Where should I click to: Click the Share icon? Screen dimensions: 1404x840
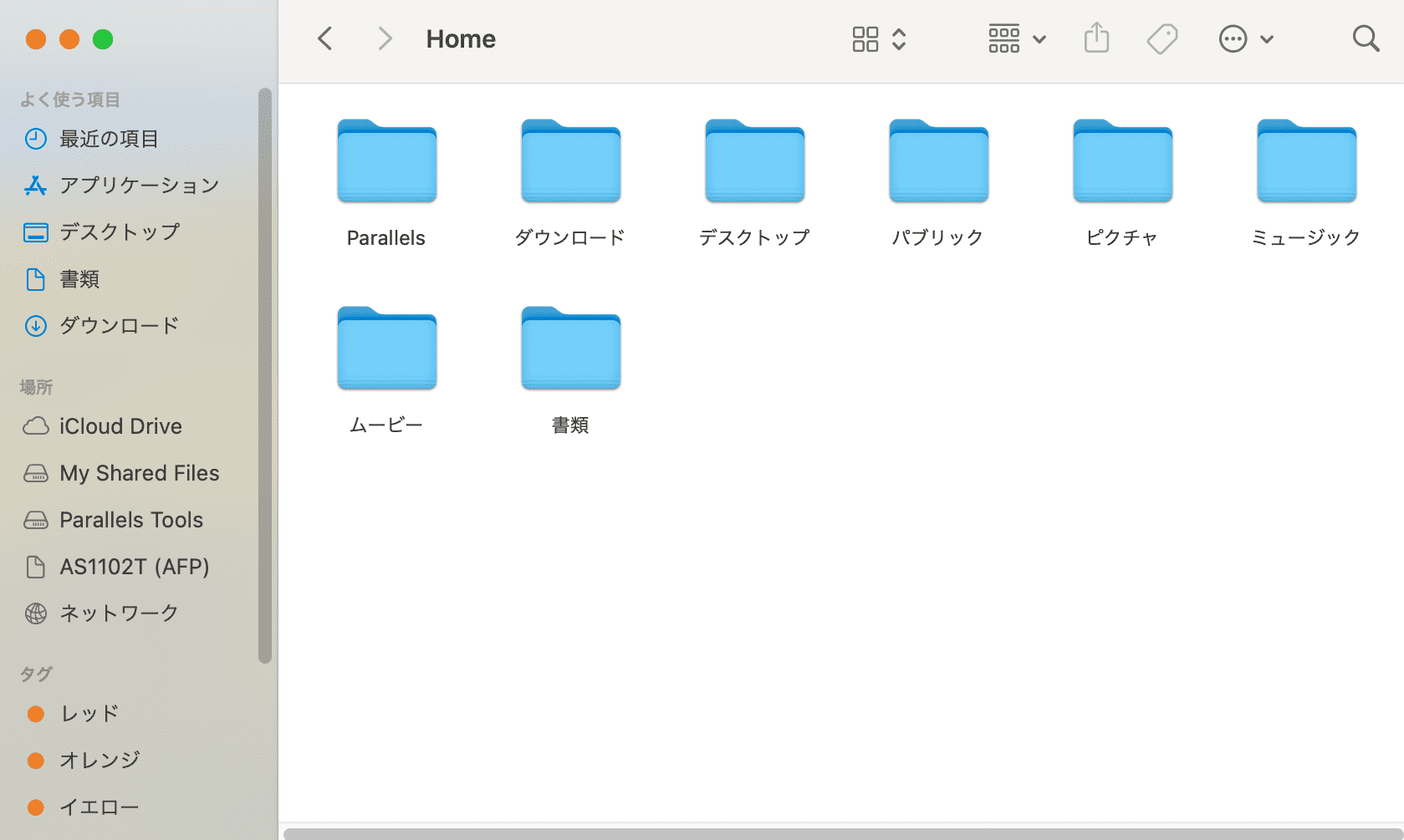(x=1096, y=38)
